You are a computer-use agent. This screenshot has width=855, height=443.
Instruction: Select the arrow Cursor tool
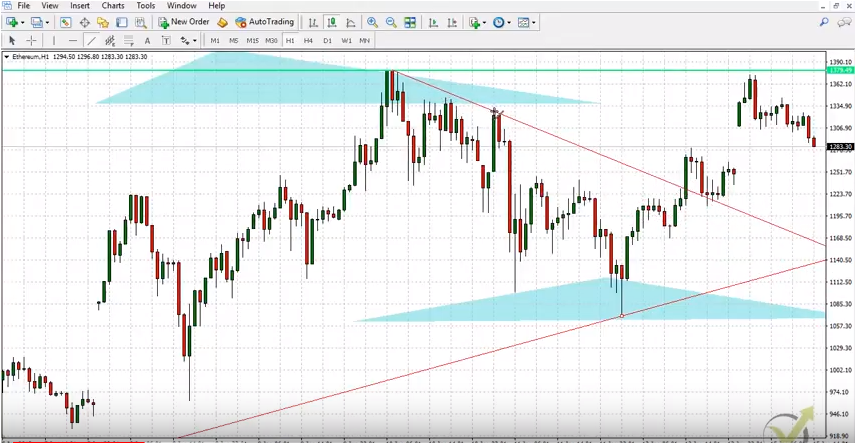pyautogui.click(x=13, y=40)
